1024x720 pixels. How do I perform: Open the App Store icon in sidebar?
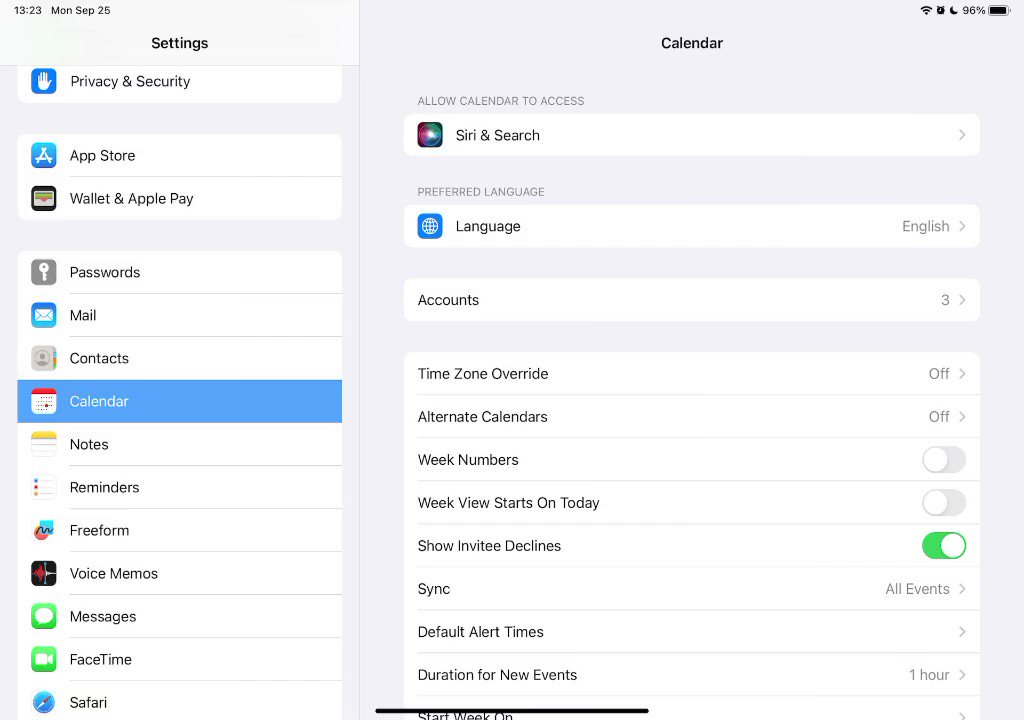pyautogui.click(x=44, y=155)
